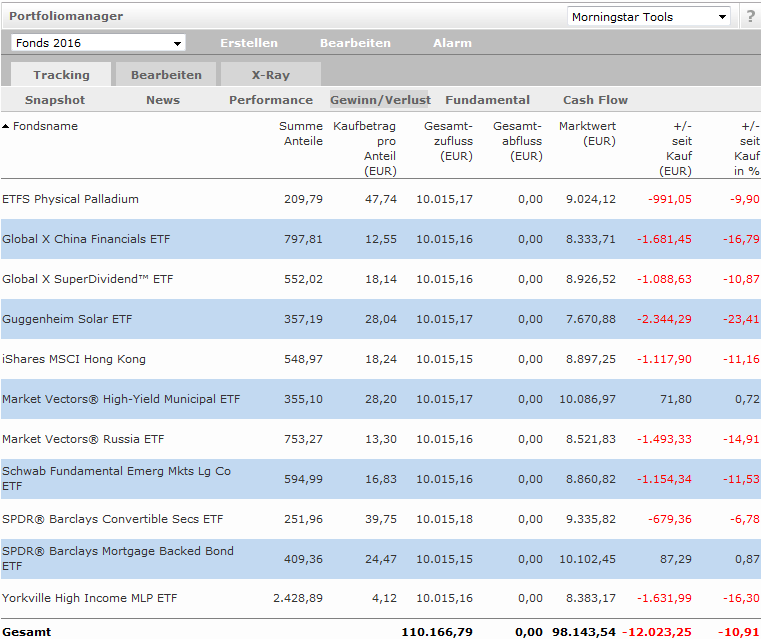Image resolution: width=761 pixels, height=639 pixels.
Task: Open the Morningstar Tools dropdown
Action: [x=649, y=17]
